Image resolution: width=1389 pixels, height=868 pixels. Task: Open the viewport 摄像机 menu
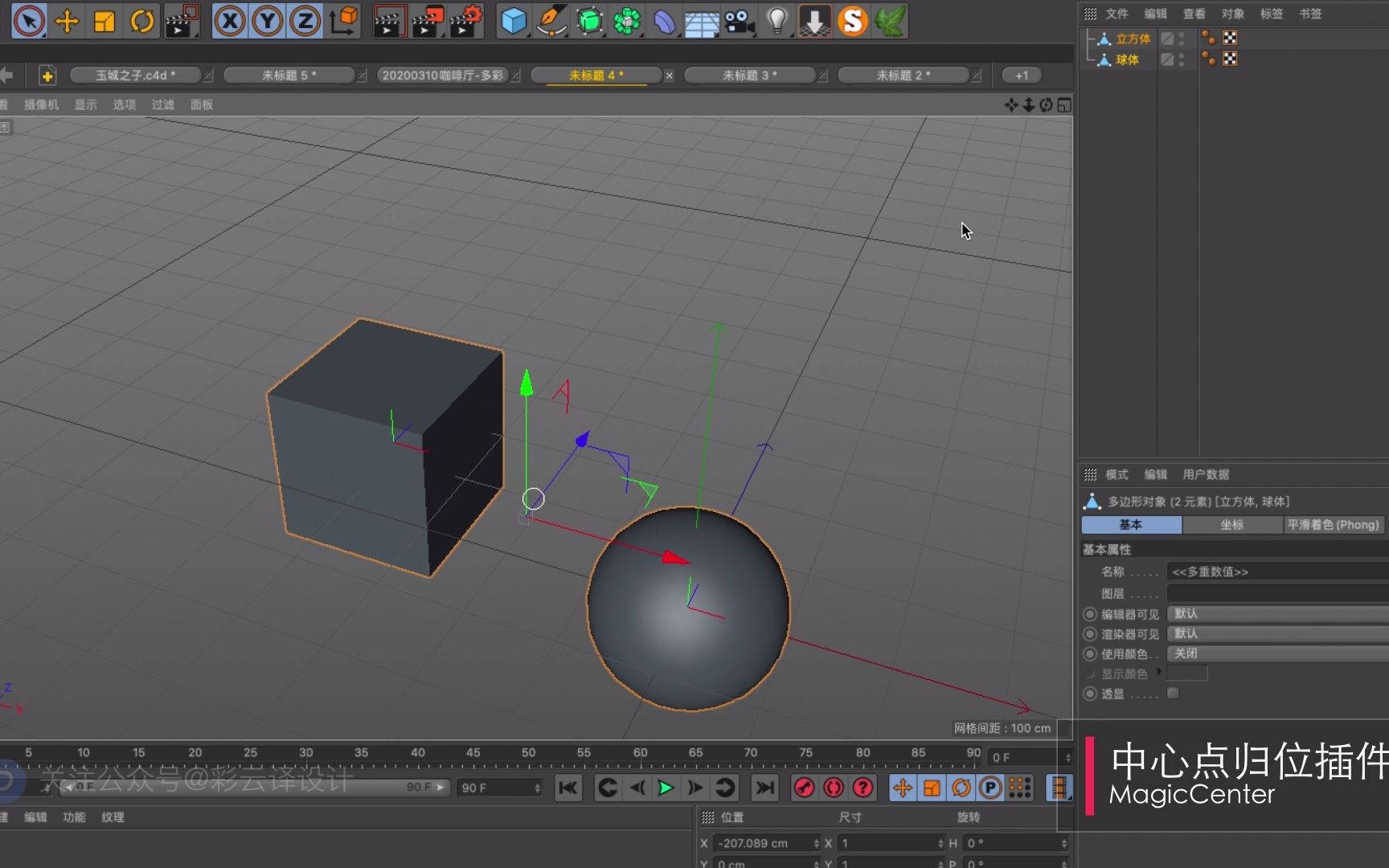[x=41, y=104]
